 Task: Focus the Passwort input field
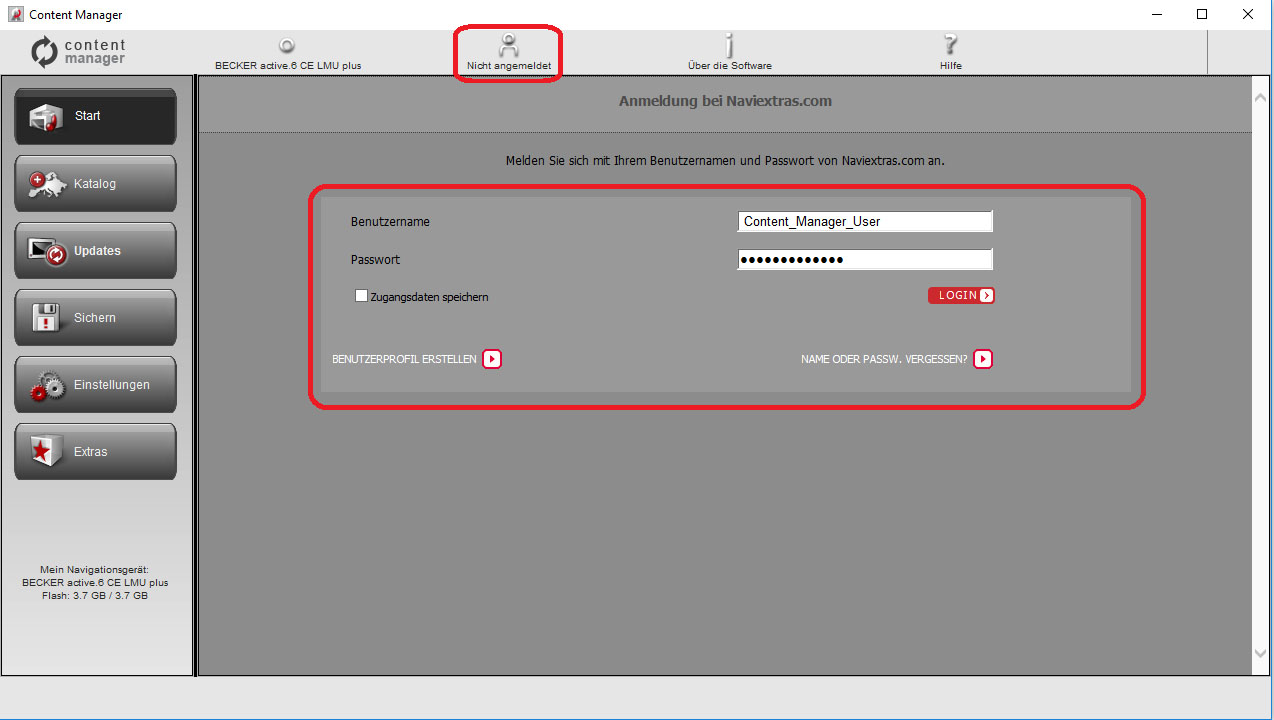[865, 259]
